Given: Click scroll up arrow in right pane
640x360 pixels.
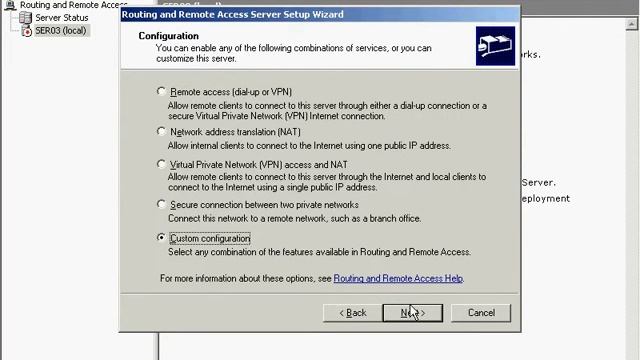Looking at the screenshot, I should (631, 24).
